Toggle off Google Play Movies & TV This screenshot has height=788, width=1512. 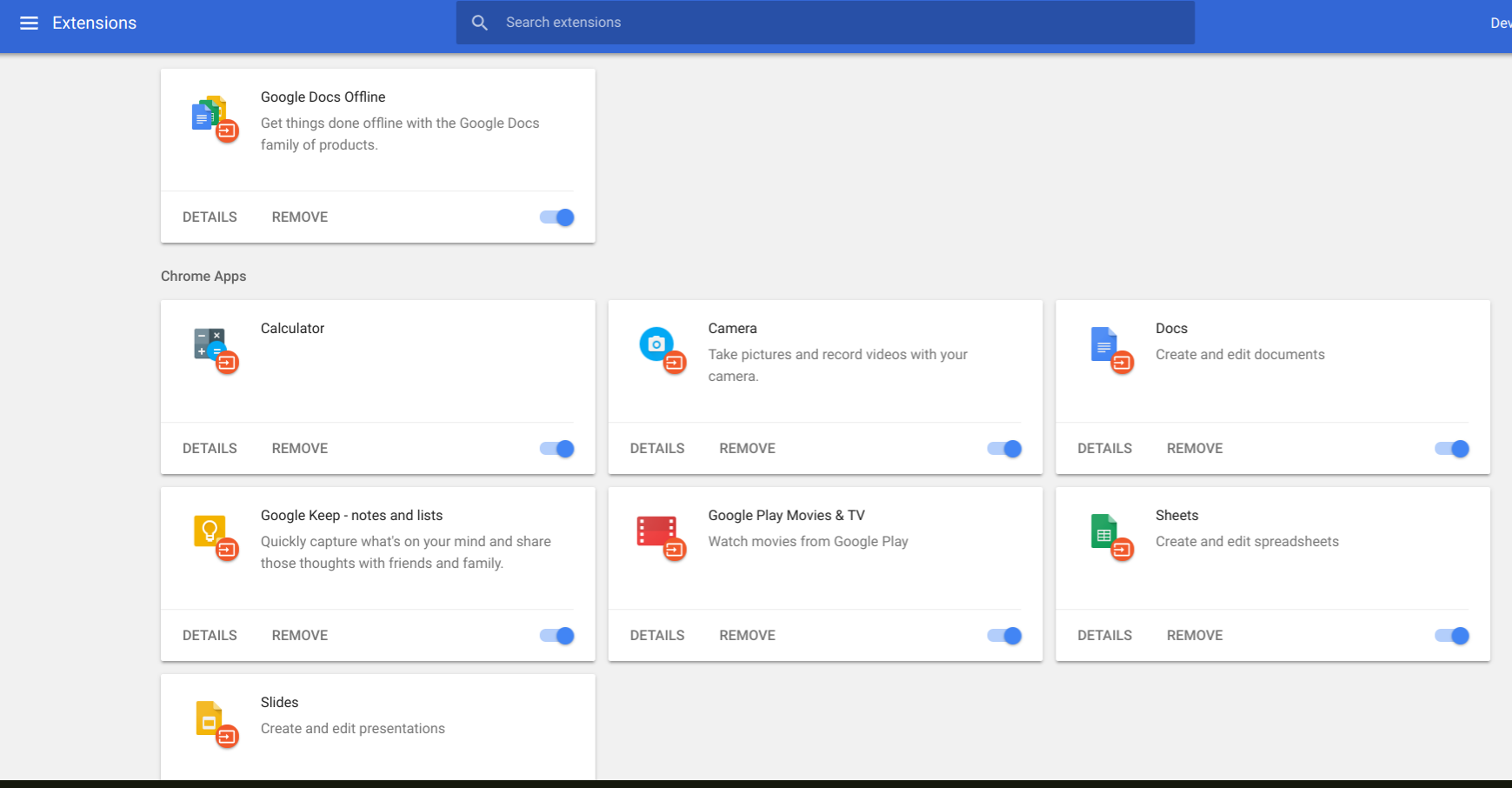(x=1004, y=636)
